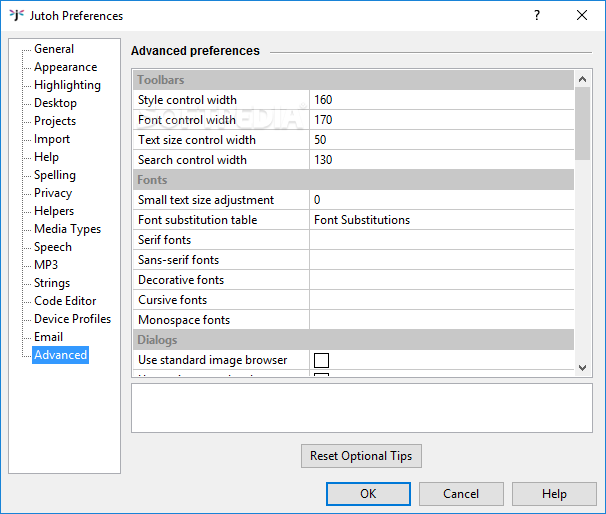
Task: Click the Monospace fonts value field
Action: point(441,320)
